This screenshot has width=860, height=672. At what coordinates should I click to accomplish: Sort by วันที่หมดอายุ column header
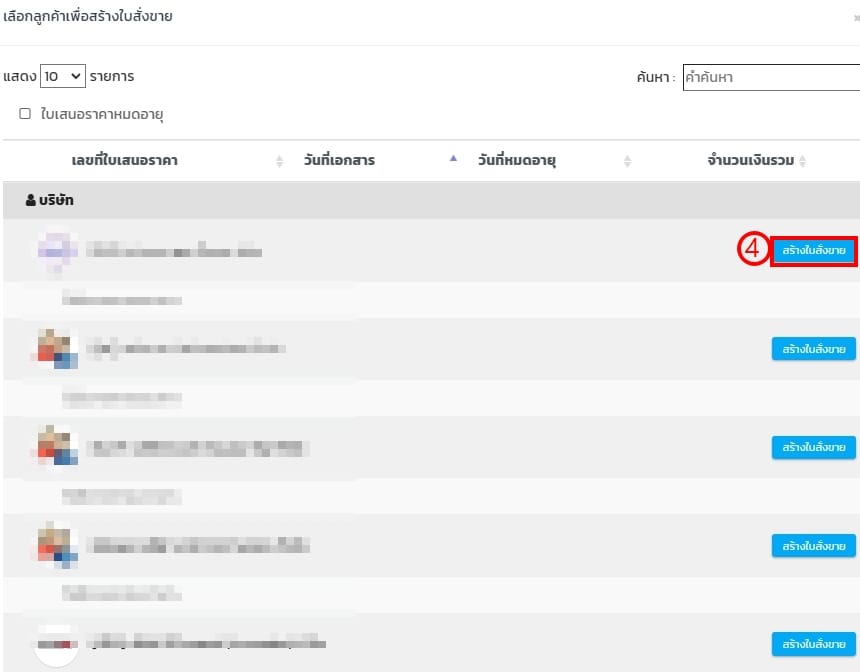pyautogui.click(x=517, y=161)
